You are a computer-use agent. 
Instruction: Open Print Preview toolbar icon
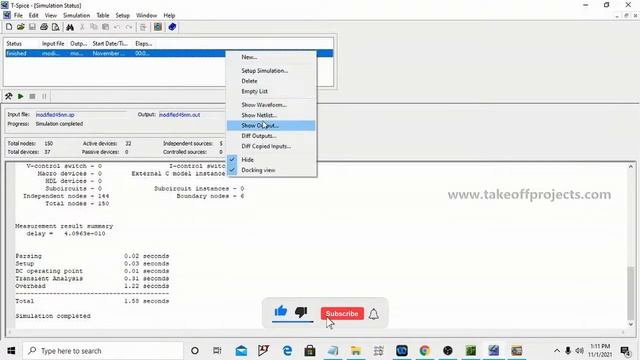(x=56, y=27)
